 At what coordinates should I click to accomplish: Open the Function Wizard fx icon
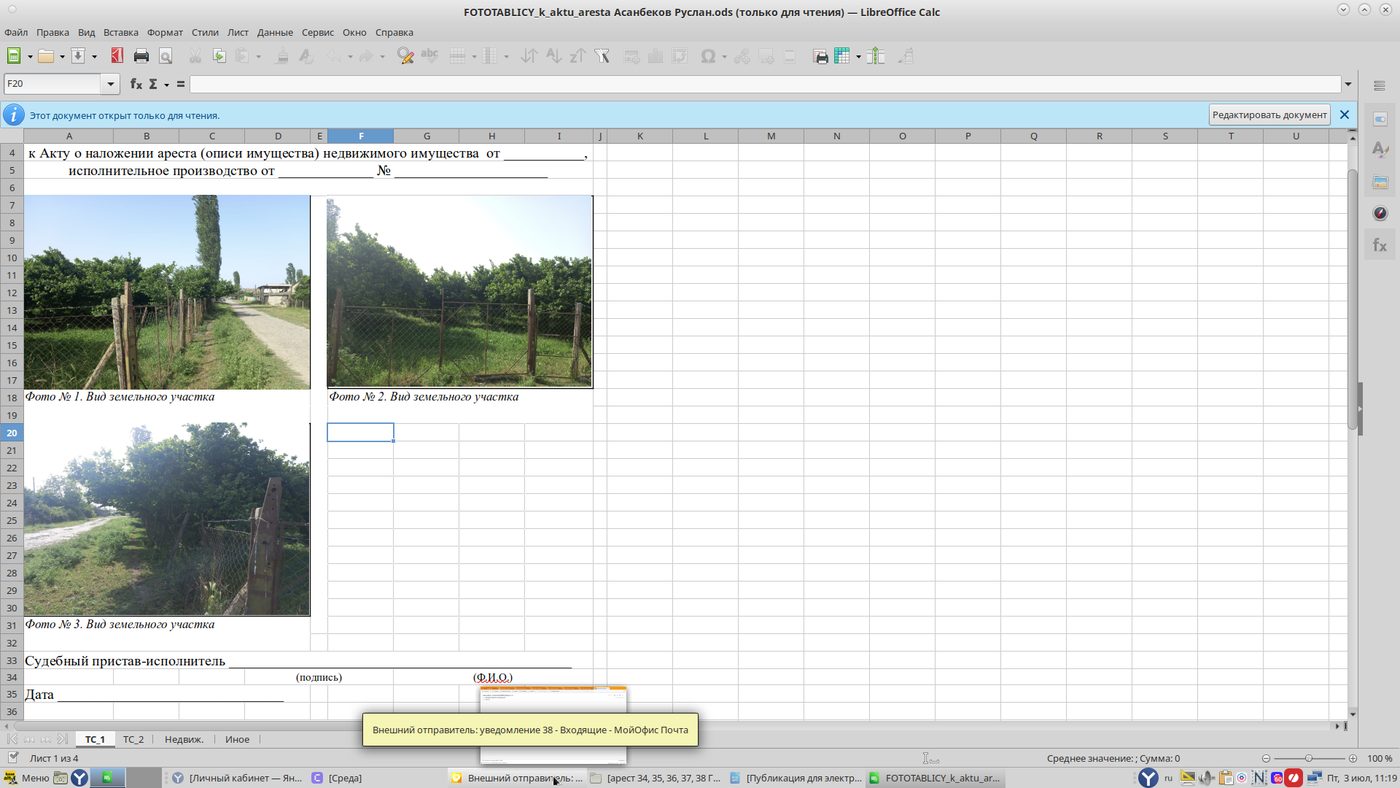[136, 84]
